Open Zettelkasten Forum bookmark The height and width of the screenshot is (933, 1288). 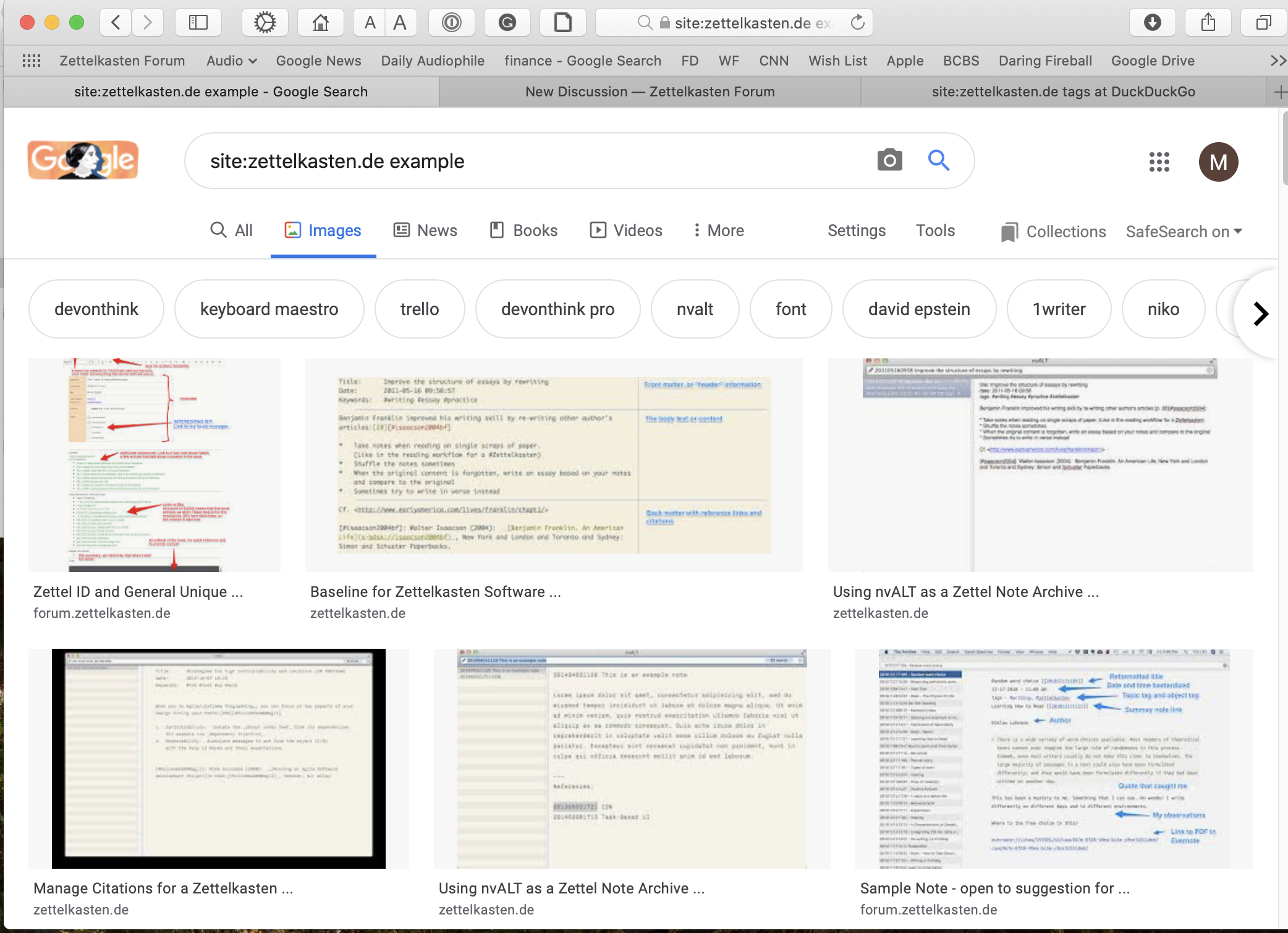point(122,61)
